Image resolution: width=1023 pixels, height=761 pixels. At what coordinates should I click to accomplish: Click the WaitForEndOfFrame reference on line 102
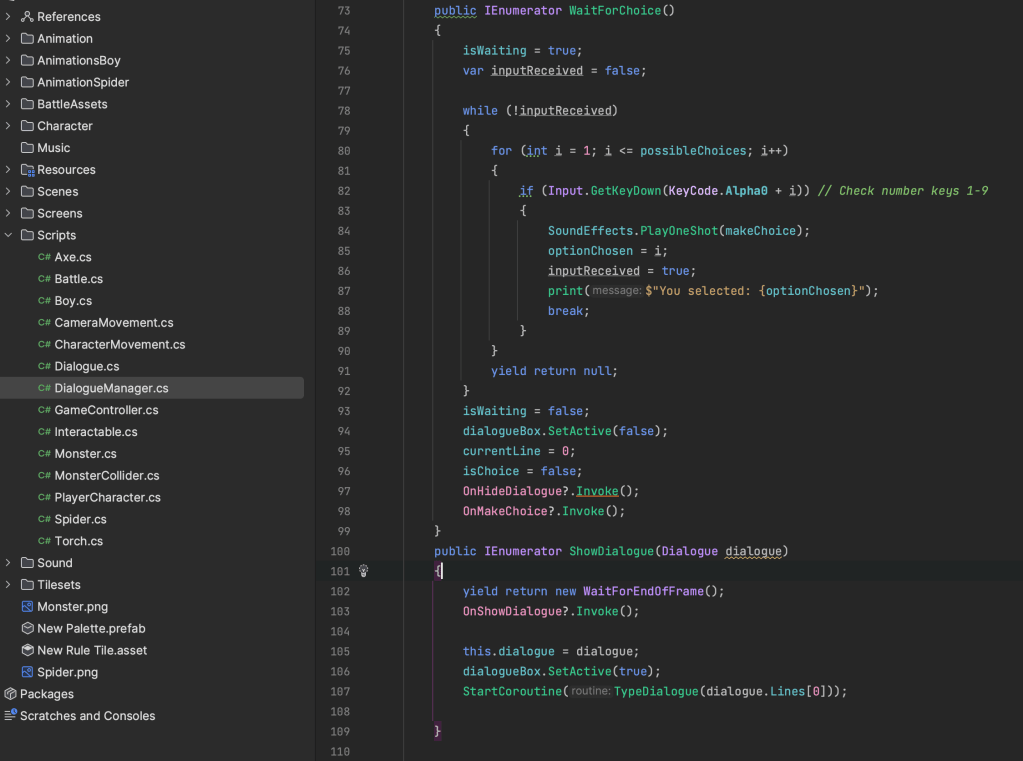coord(642,591)
